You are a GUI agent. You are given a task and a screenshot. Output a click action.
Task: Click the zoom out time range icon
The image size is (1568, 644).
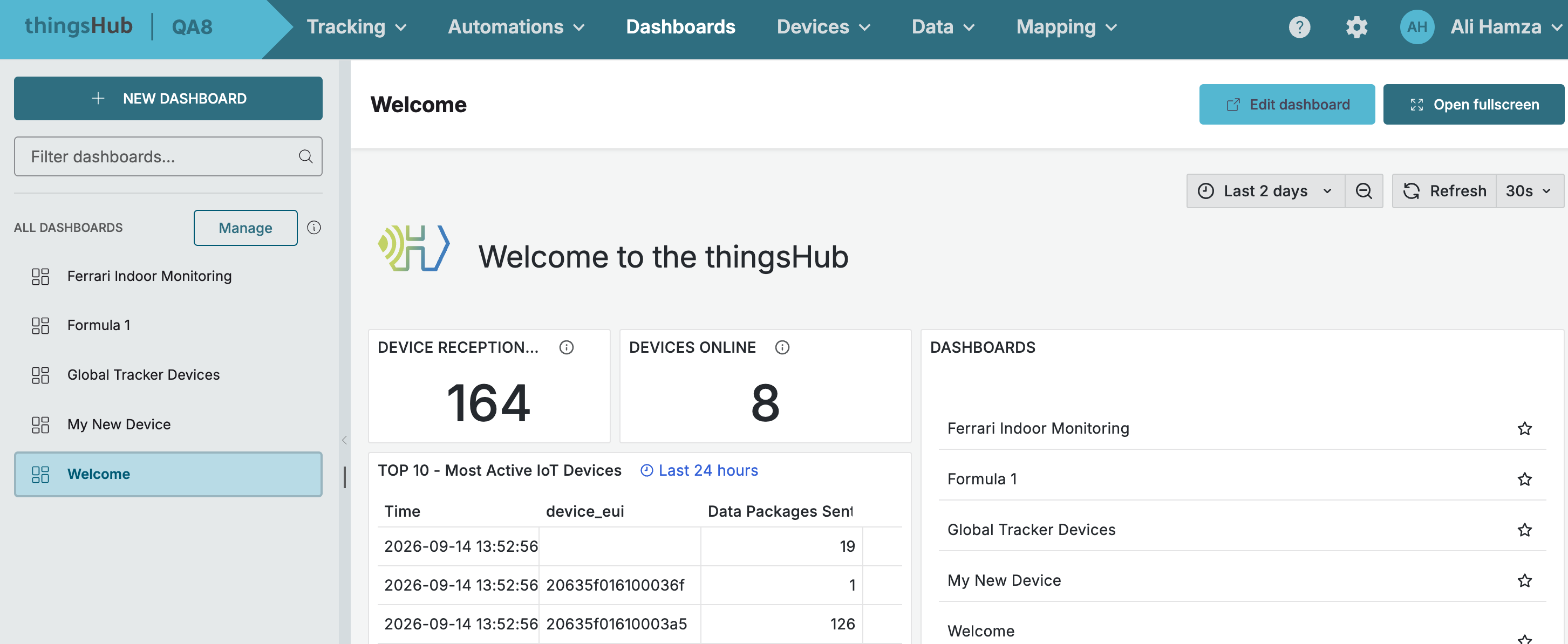coord(1364,191)
